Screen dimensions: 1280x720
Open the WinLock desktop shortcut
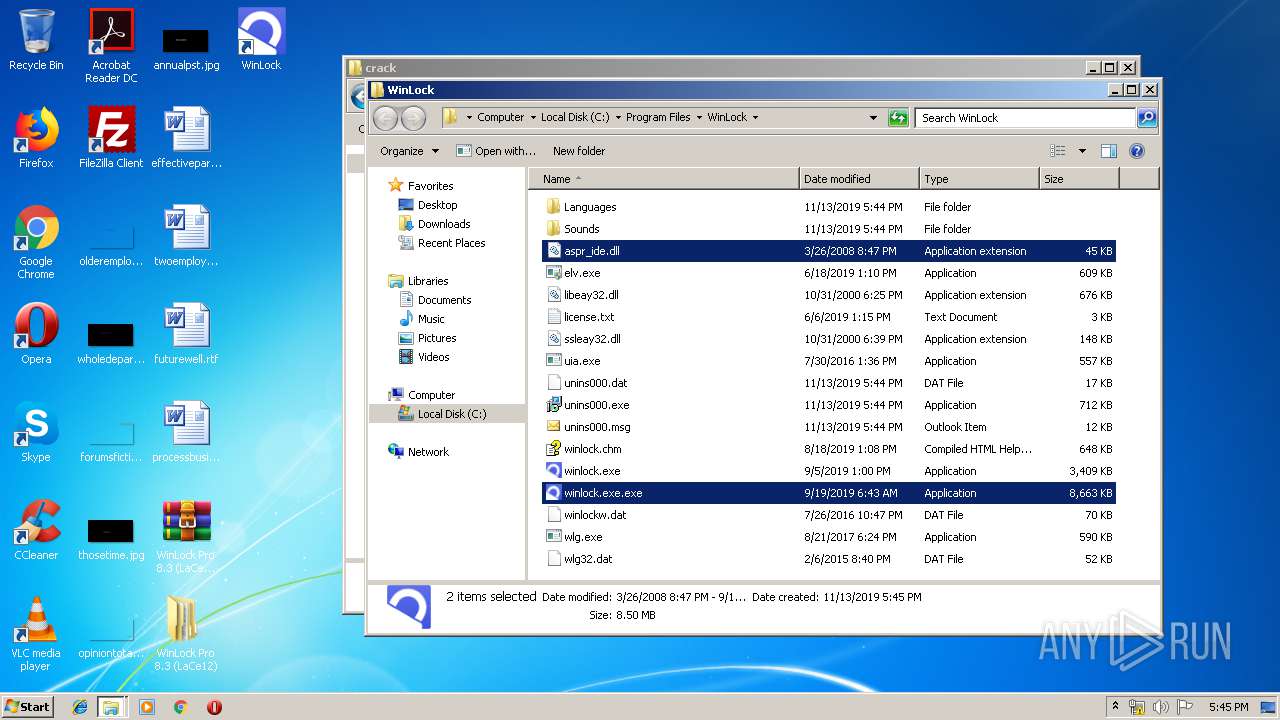pyautogui.click(x=261, y=40)
